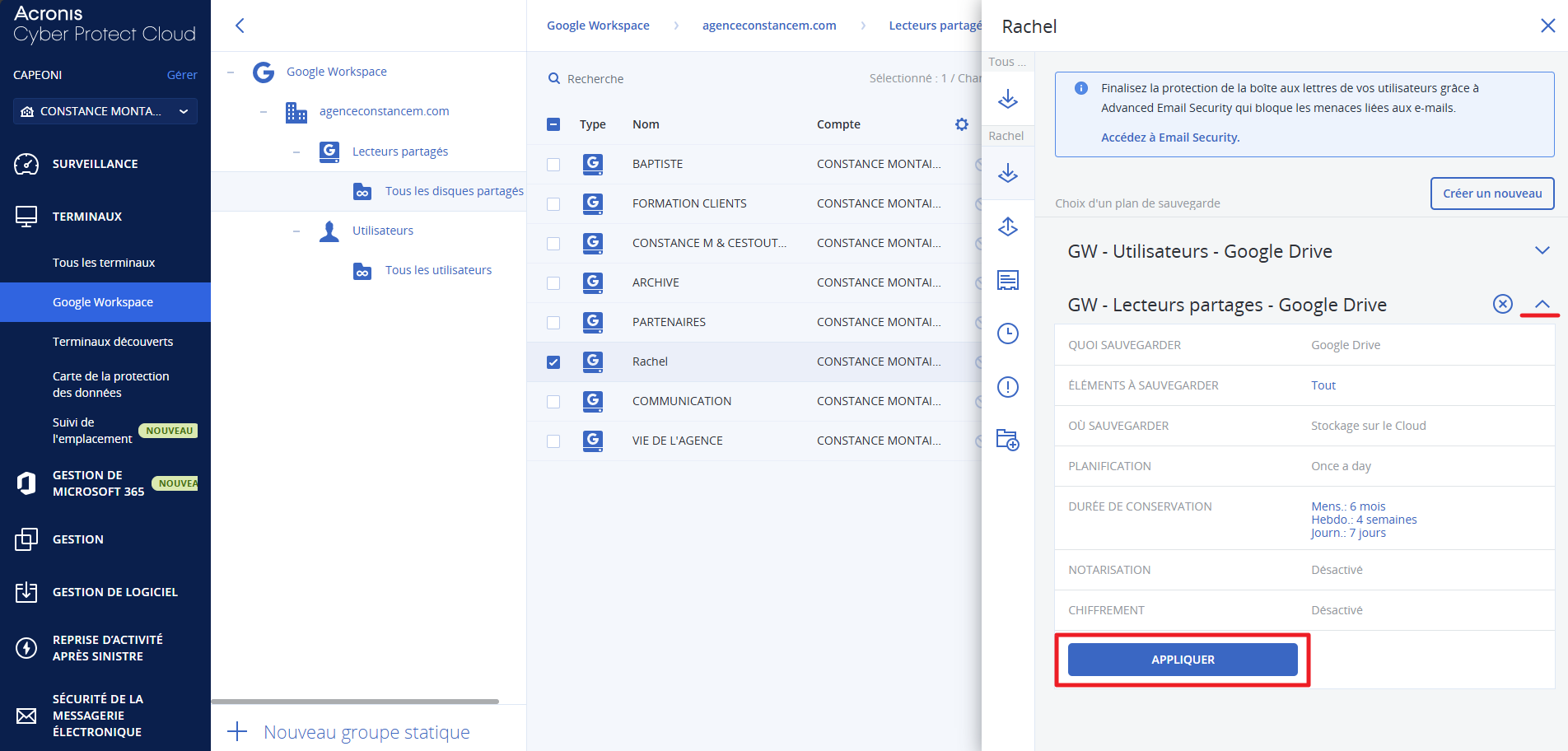Screen dimensions: 1568x751
Task: Click Créer un nouveau button
Action: click(x=1492, y=194)
